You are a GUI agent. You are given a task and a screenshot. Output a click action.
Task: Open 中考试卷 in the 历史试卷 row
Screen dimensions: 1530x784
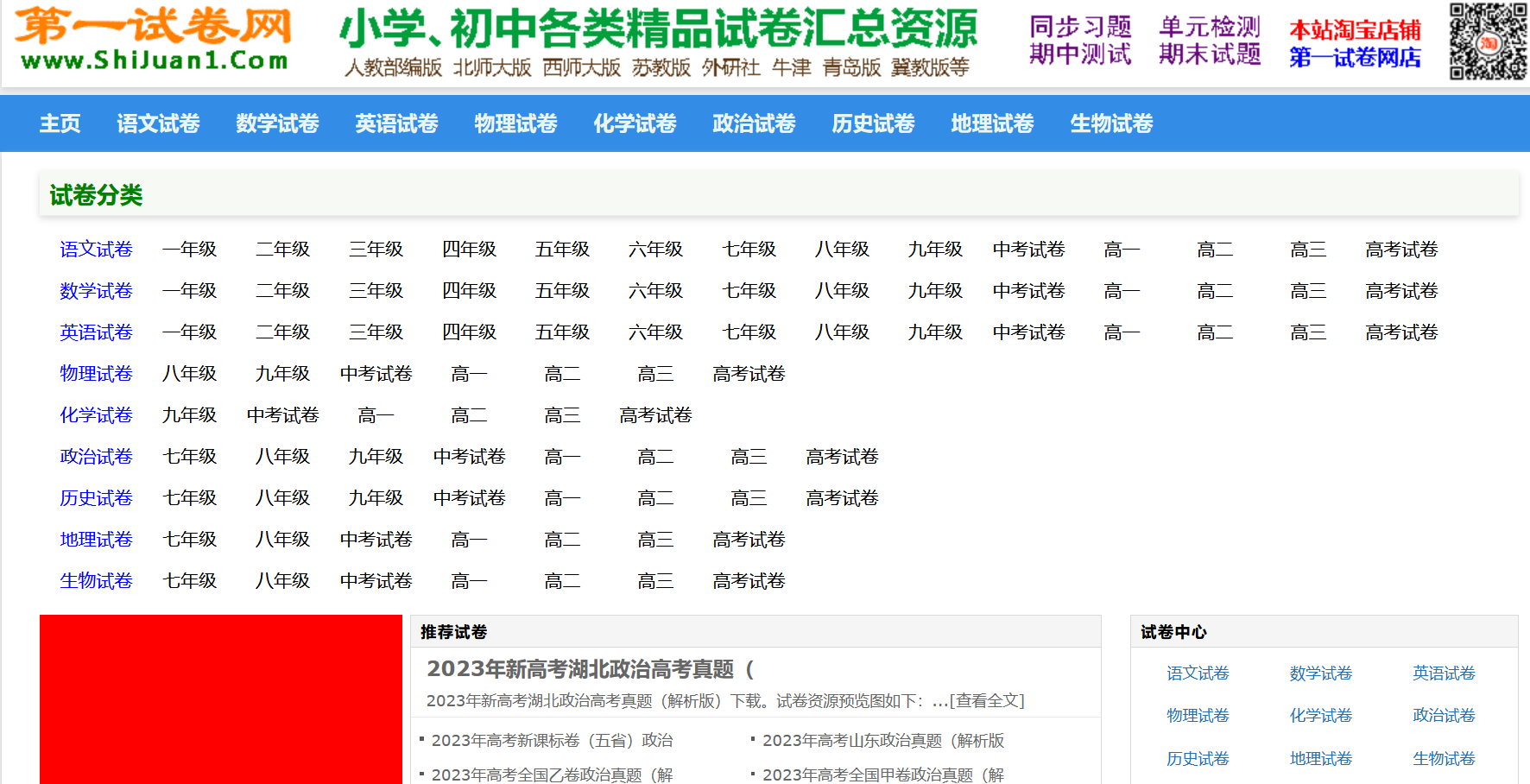pos(469,498)
